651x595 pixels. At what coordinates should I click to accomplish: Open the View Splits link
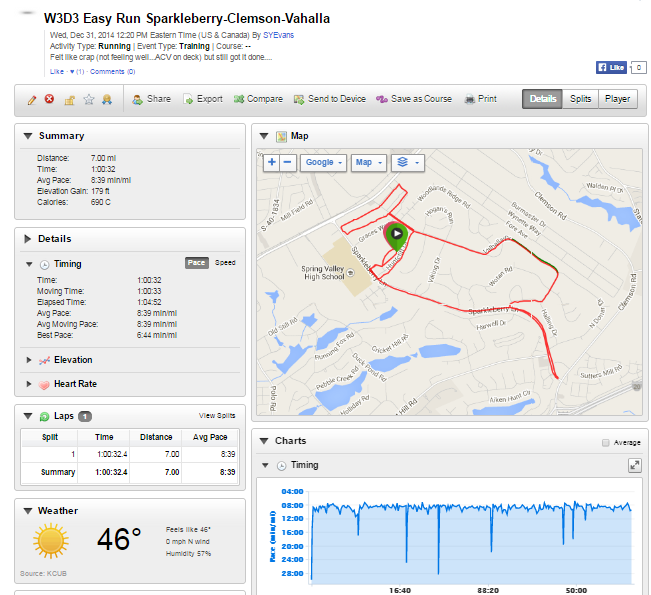[x=217, y=415]
